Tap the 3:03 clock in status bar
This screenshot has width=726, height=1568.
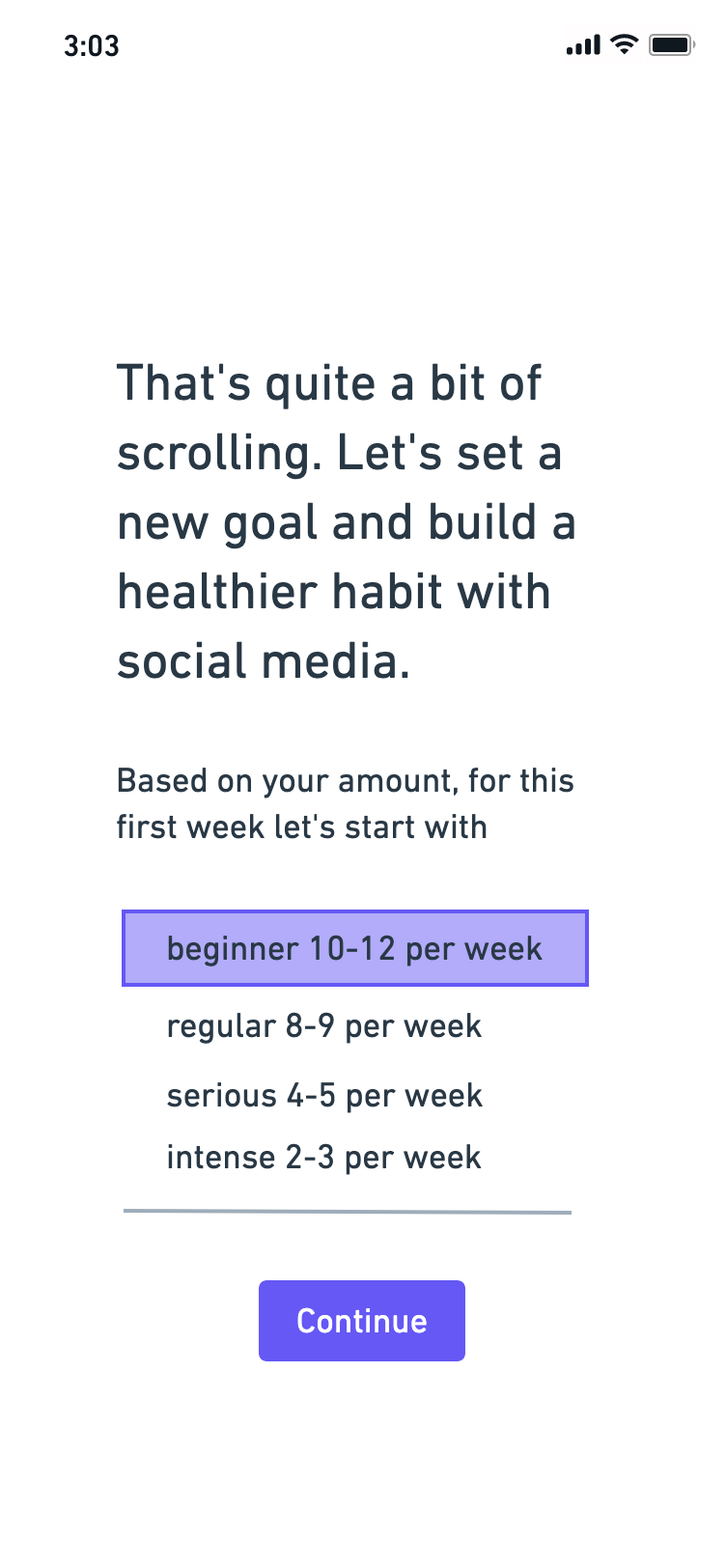click(x=92, y=45)
